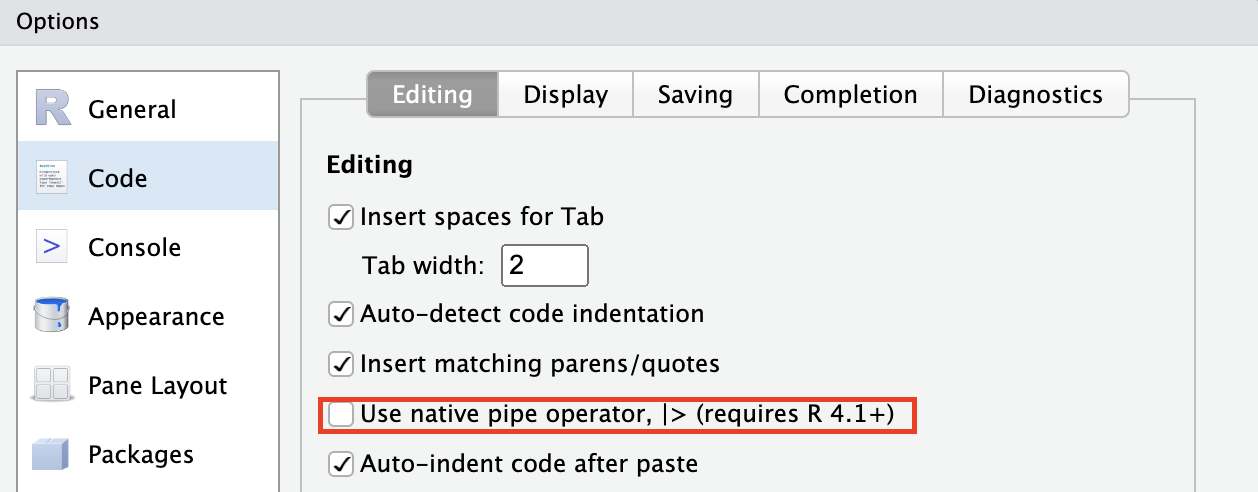
Task: Click the Appearance paint bucket icon
Action: tap(51, 315)
